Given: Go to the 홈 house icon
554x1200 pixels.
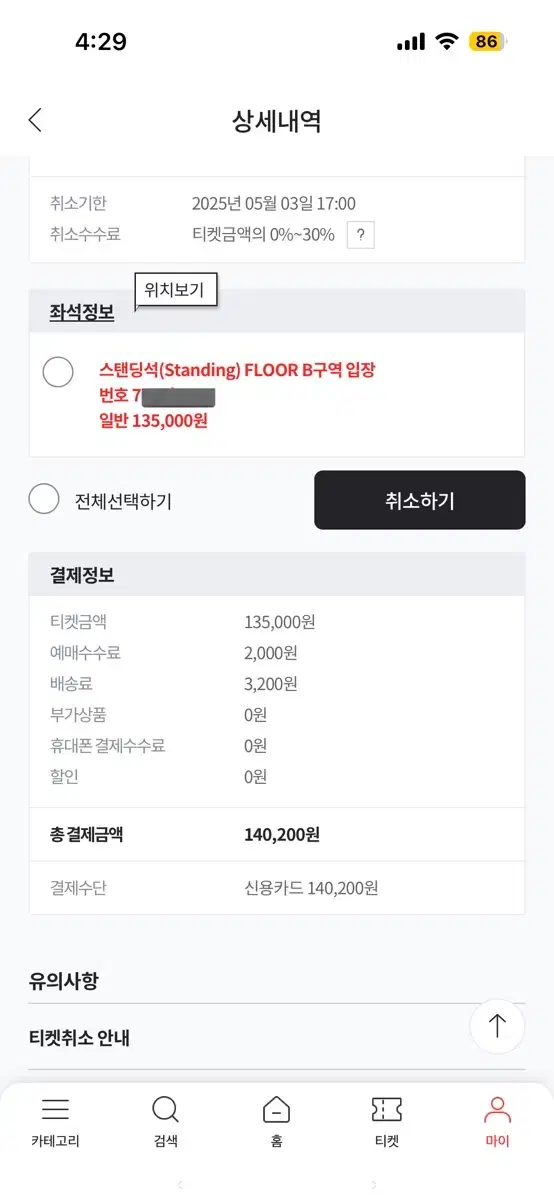Looking at the screenshot, I should (x=276, y=1110).
